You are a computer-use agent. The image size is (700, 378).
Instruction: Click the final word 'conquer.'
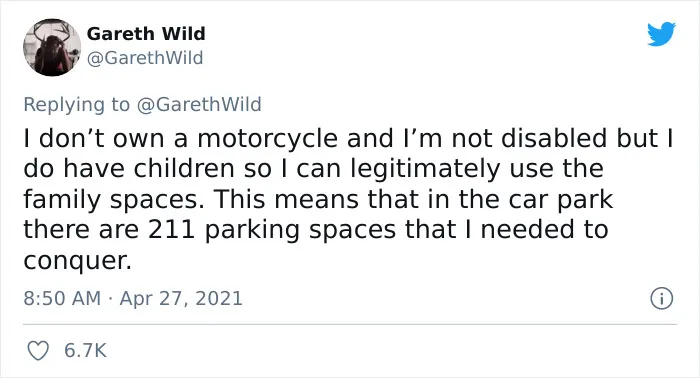(x=78, y=261)
